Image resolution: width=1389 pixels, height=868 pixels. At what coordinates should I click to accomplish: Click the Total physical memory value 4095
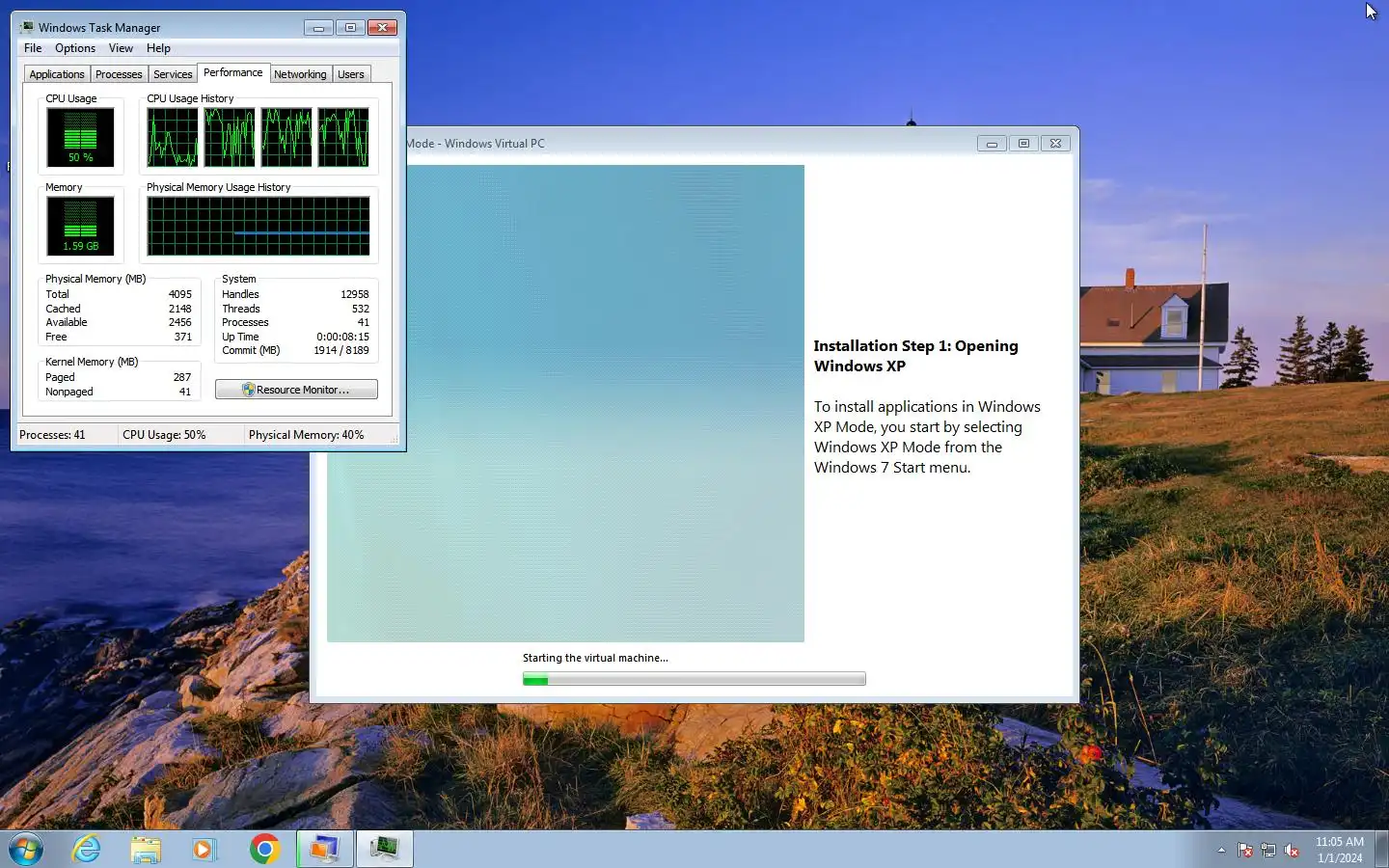(180, 294)
